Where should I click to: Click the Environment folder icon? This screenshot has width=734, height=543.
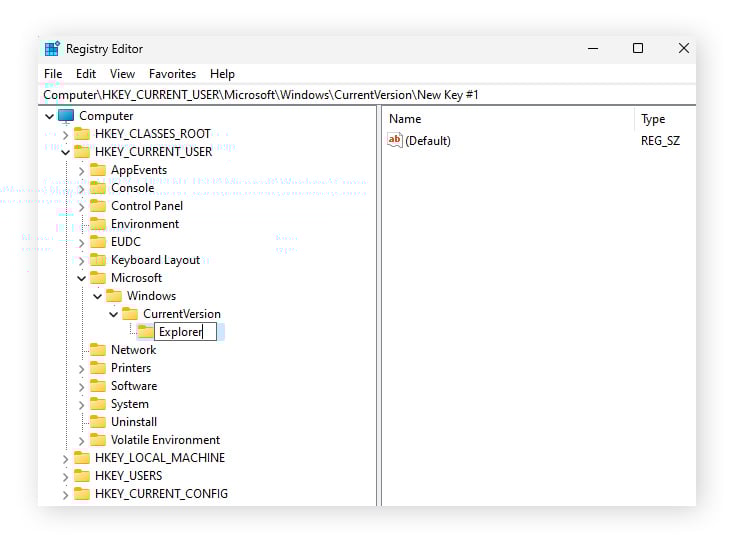coord(98,224)
